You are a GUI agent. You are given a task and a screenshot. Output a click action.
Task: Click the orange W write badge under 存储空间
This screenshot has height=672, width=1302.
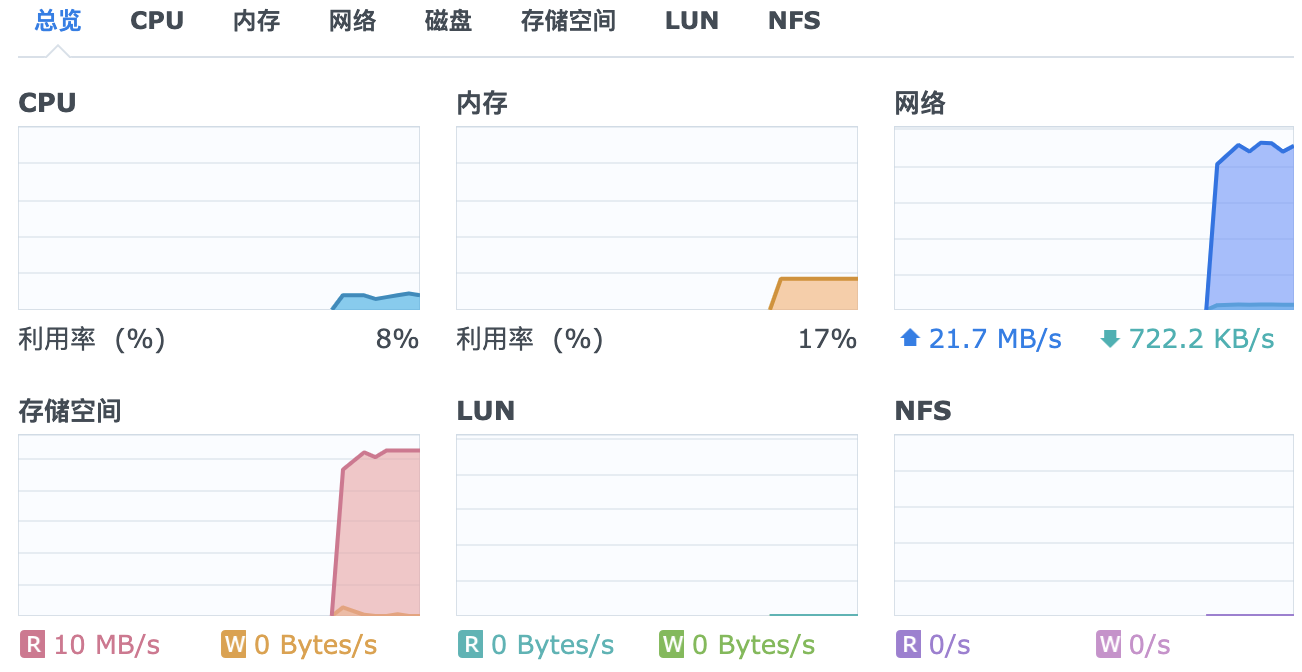(x=234, y=645)
